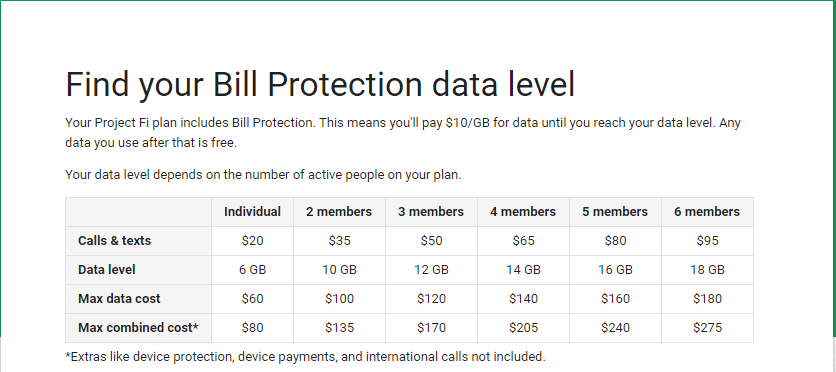Select the 6 members column header
This screenshot has height=372, width=836.
pyautogui.click(x=707, y=212)
